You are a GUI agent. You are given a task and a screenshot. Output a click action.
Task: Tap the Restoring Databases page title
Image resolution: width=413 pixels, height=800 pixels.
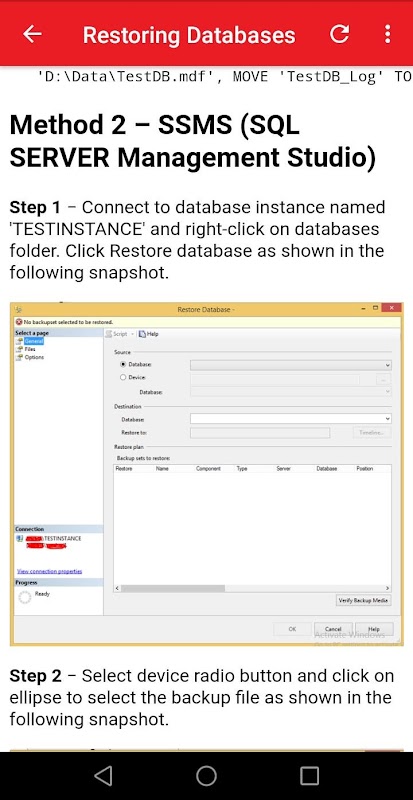click(x=189, y=35)
